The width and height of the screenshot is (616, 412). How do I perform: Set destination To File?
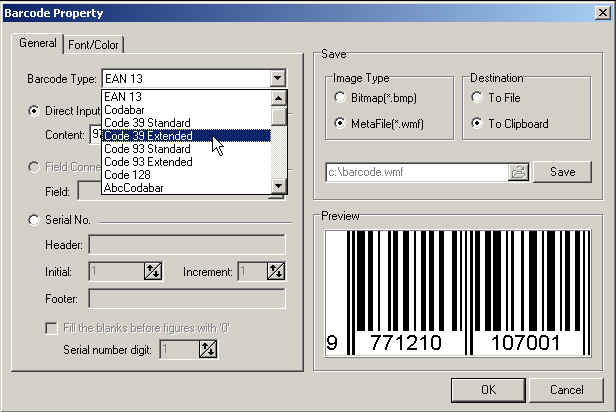[x=477, y=97]
